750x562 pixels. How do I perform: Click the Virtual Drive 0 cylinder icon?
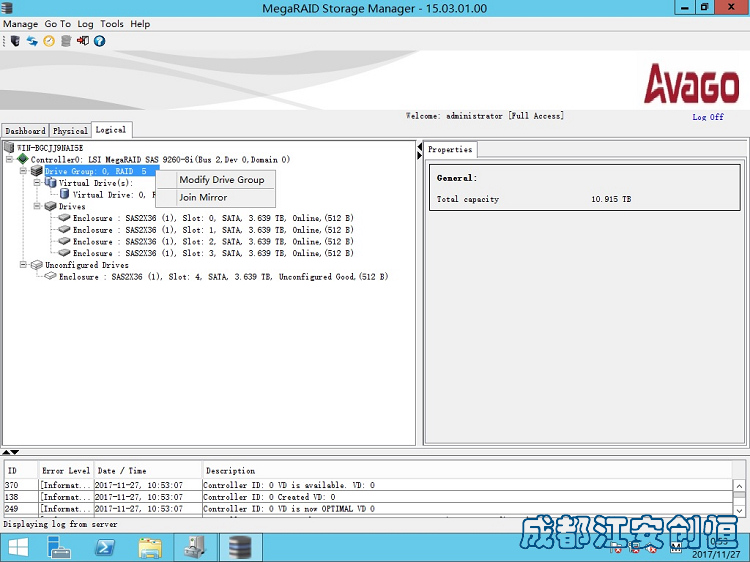(65, 194)
